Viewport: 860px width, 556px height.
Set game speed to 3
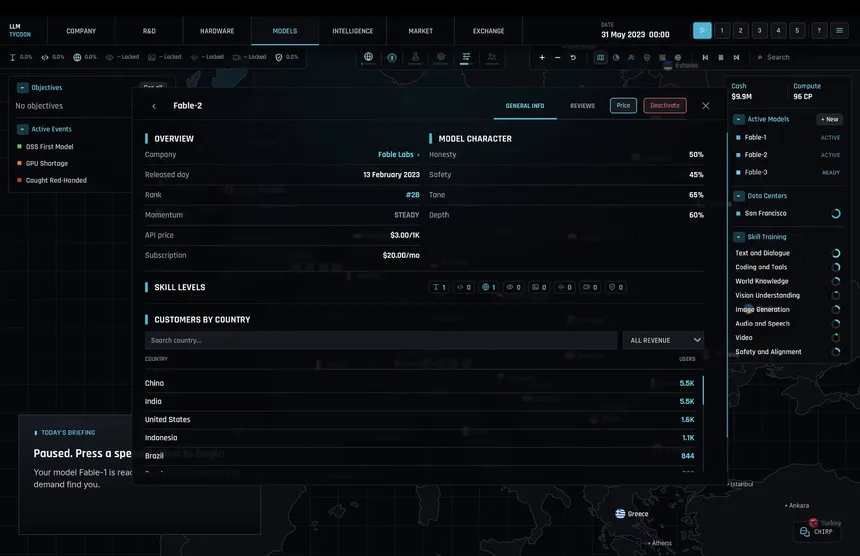(x=759, y=31)
